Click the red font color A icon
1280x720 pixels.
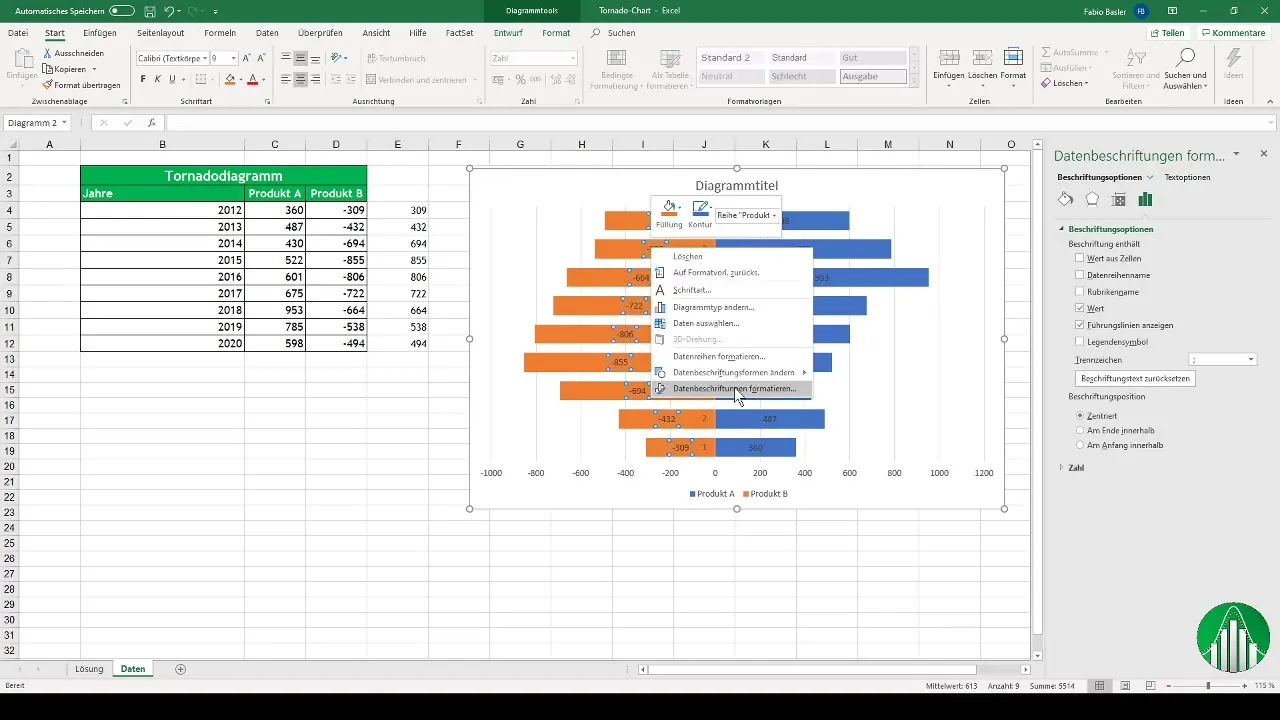coord(252,79)
